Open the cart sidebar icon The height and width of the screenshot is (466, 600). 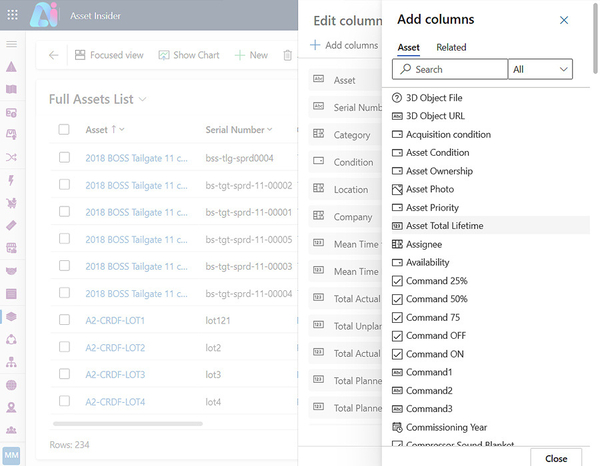[x=11, y=203]
